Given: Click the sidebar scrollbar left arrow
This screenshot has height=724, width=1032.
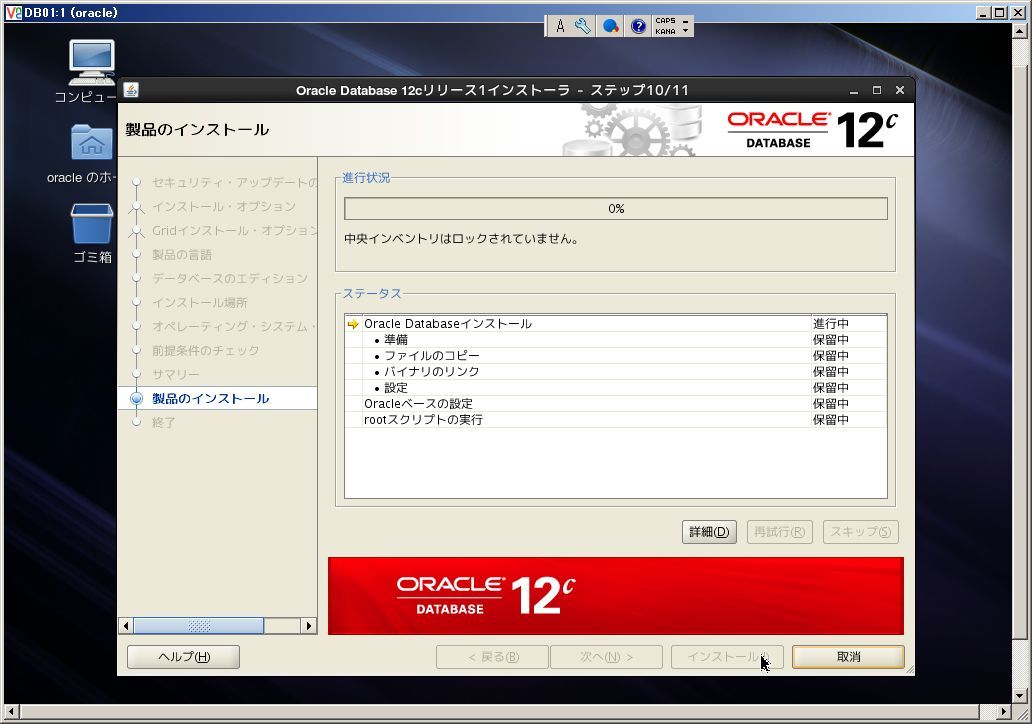Looking at the screenshot, I should pos(126,626).
